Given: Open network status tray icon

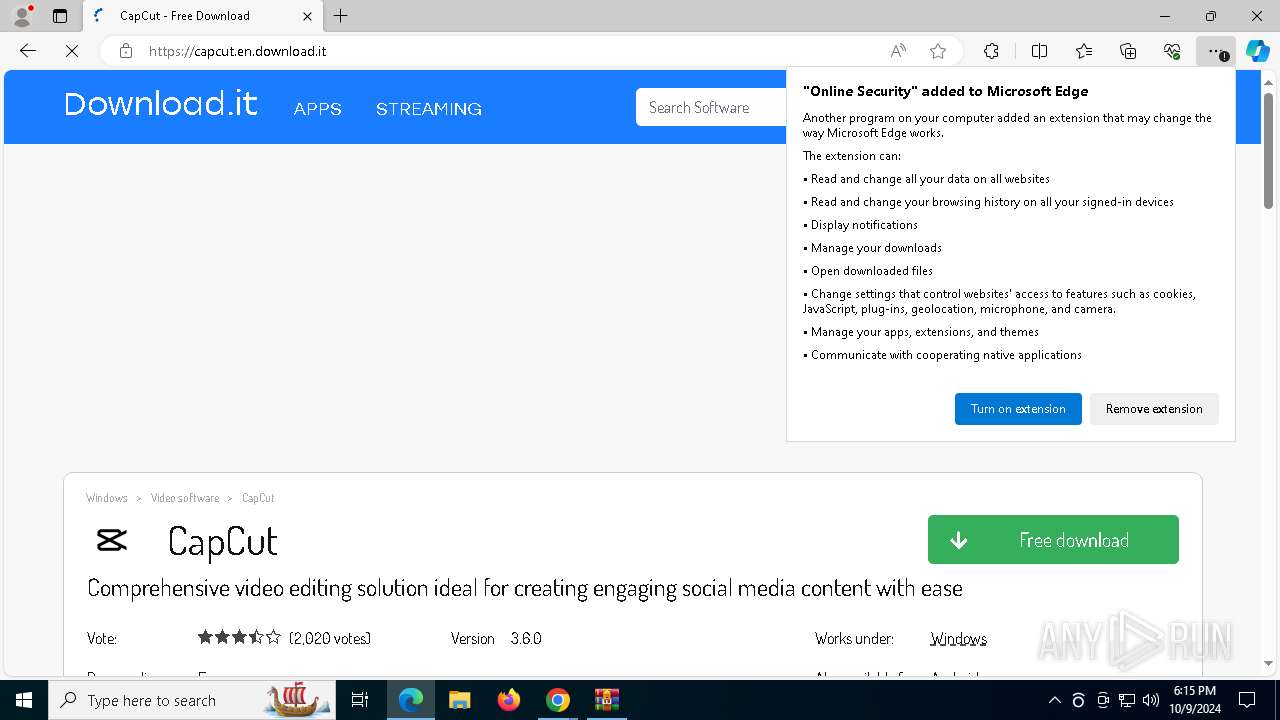Looking at the screenshot, I should tap(1127, 700).
